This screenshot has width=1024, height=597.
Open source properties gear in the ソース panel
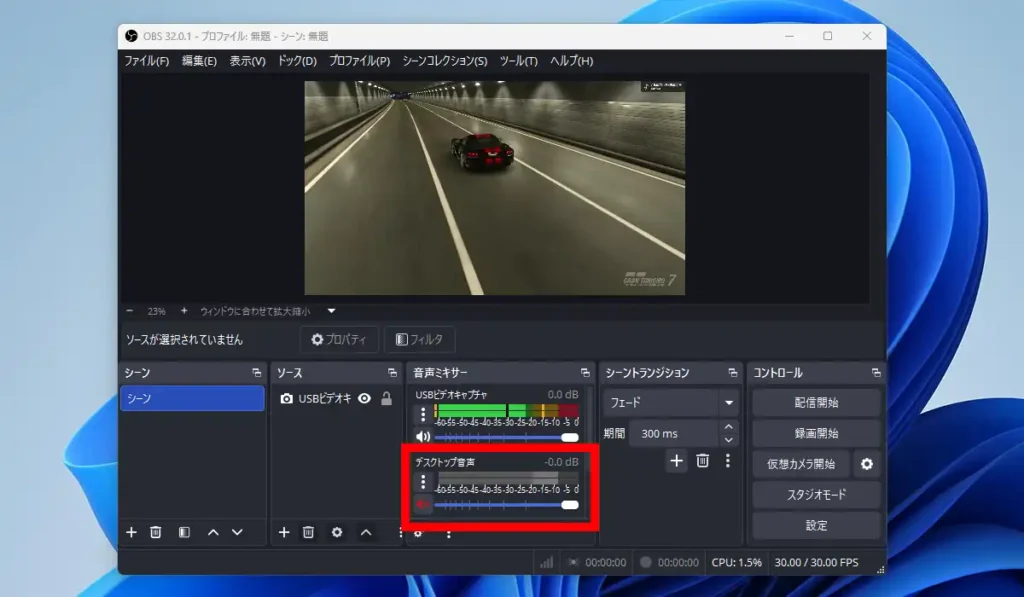(337, 532)
